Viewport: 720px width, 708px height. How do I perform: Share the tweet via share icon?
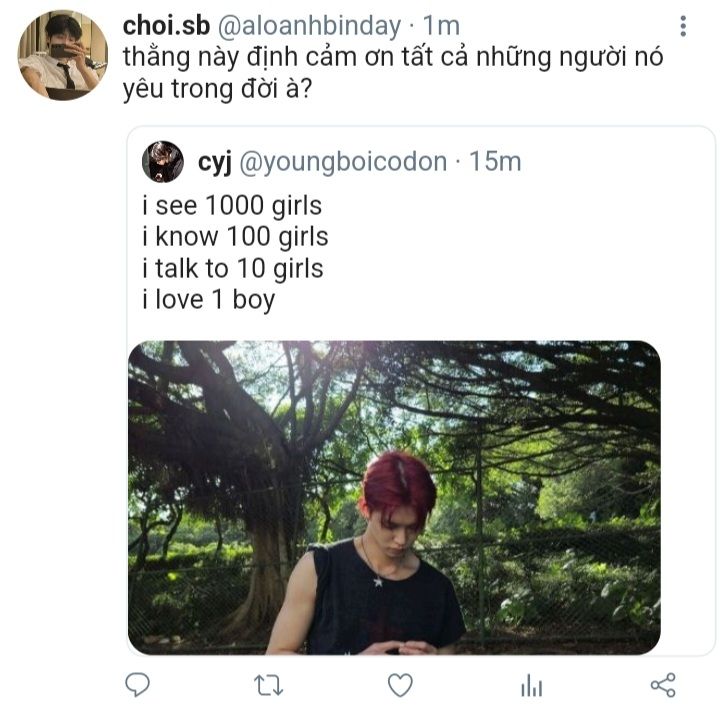(x=663, y=685)
